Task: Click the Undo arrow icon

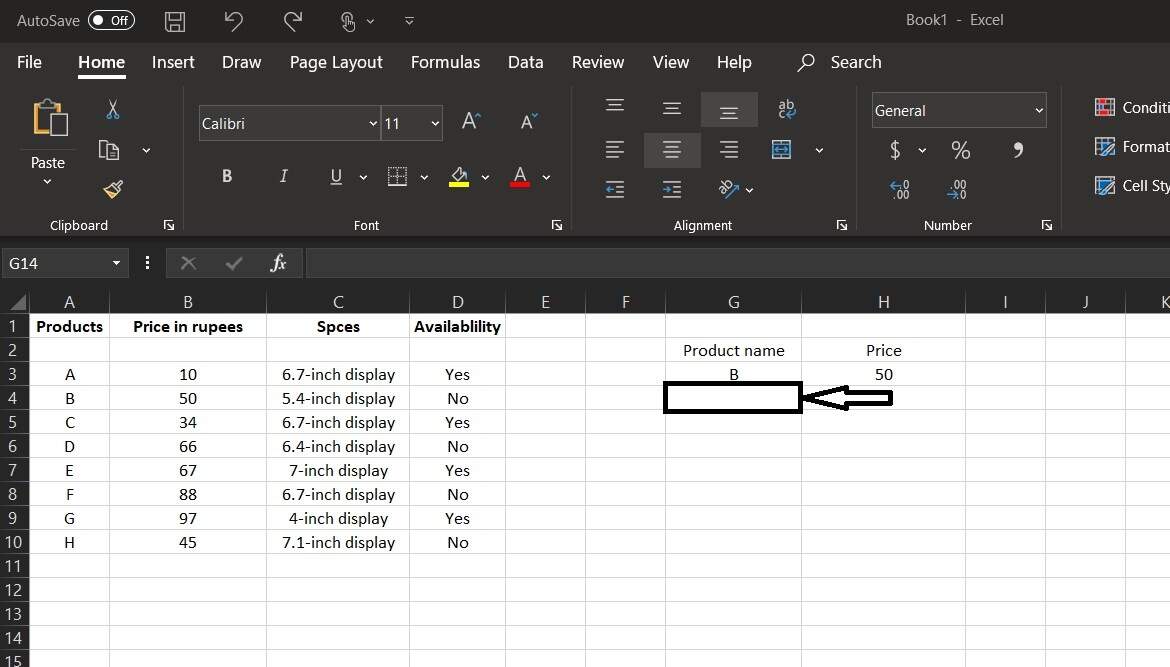Action: coord(233,21)
